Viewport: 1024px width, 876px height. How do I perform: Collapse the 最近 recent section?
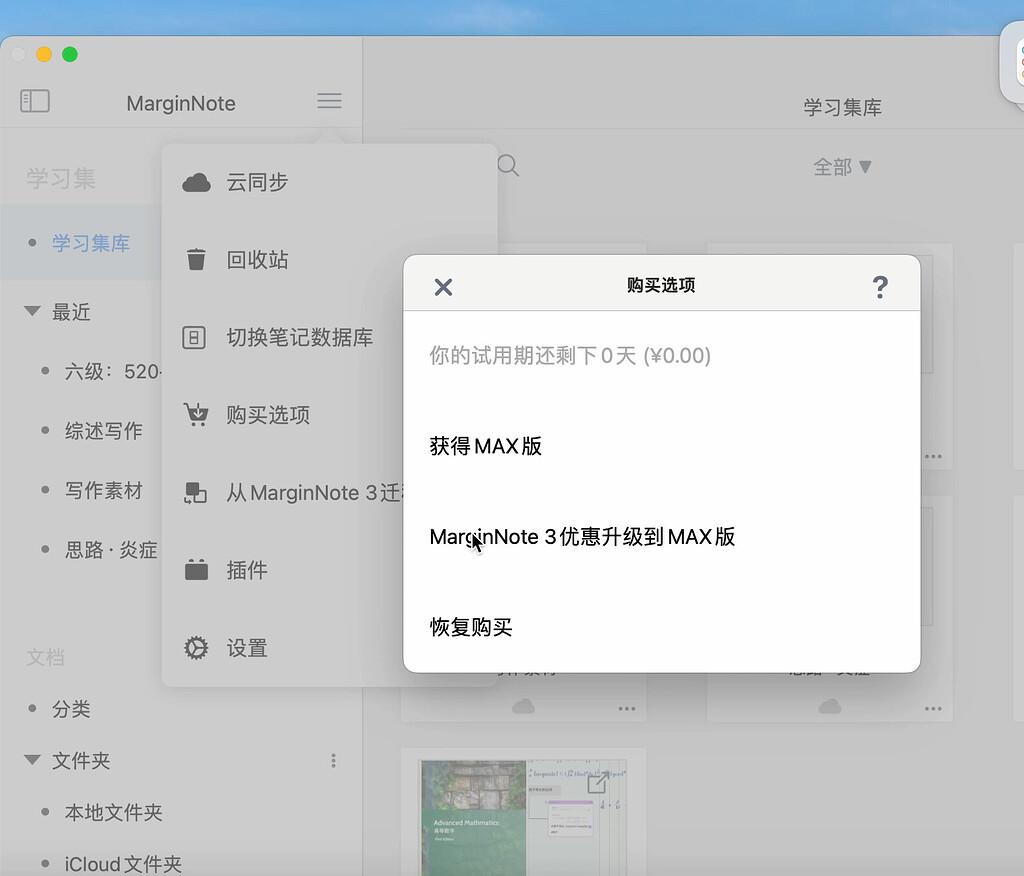point(31,311)
